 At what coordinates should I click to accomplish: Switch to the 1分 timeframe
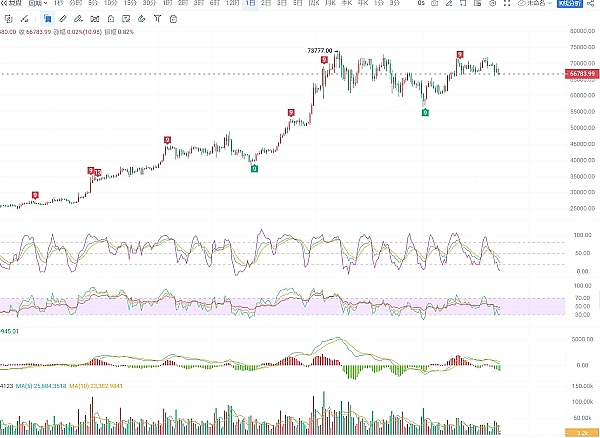[379, 3]
